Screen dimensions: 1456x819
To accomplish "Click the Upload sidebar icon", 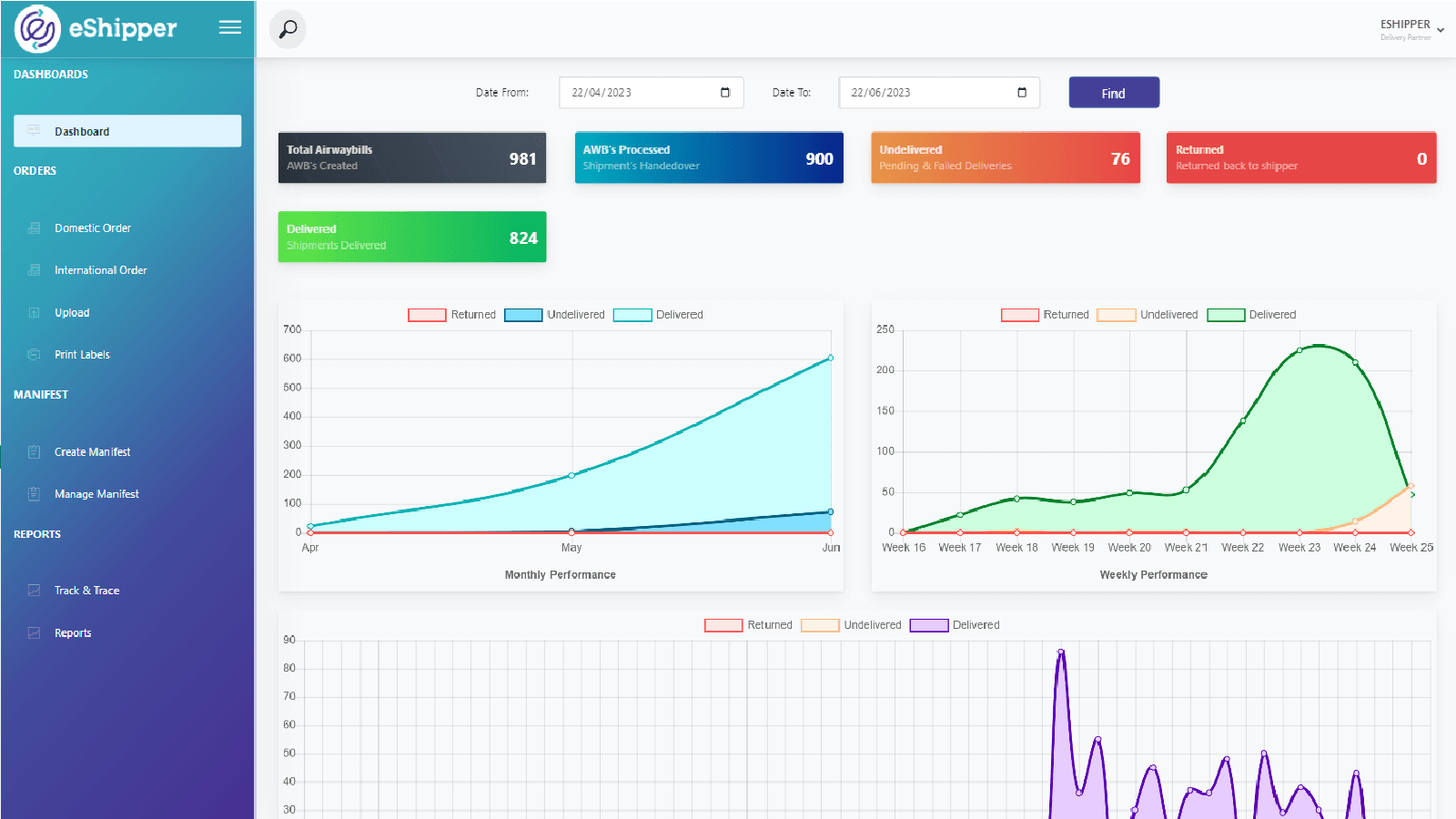I will tap(35, 313).
